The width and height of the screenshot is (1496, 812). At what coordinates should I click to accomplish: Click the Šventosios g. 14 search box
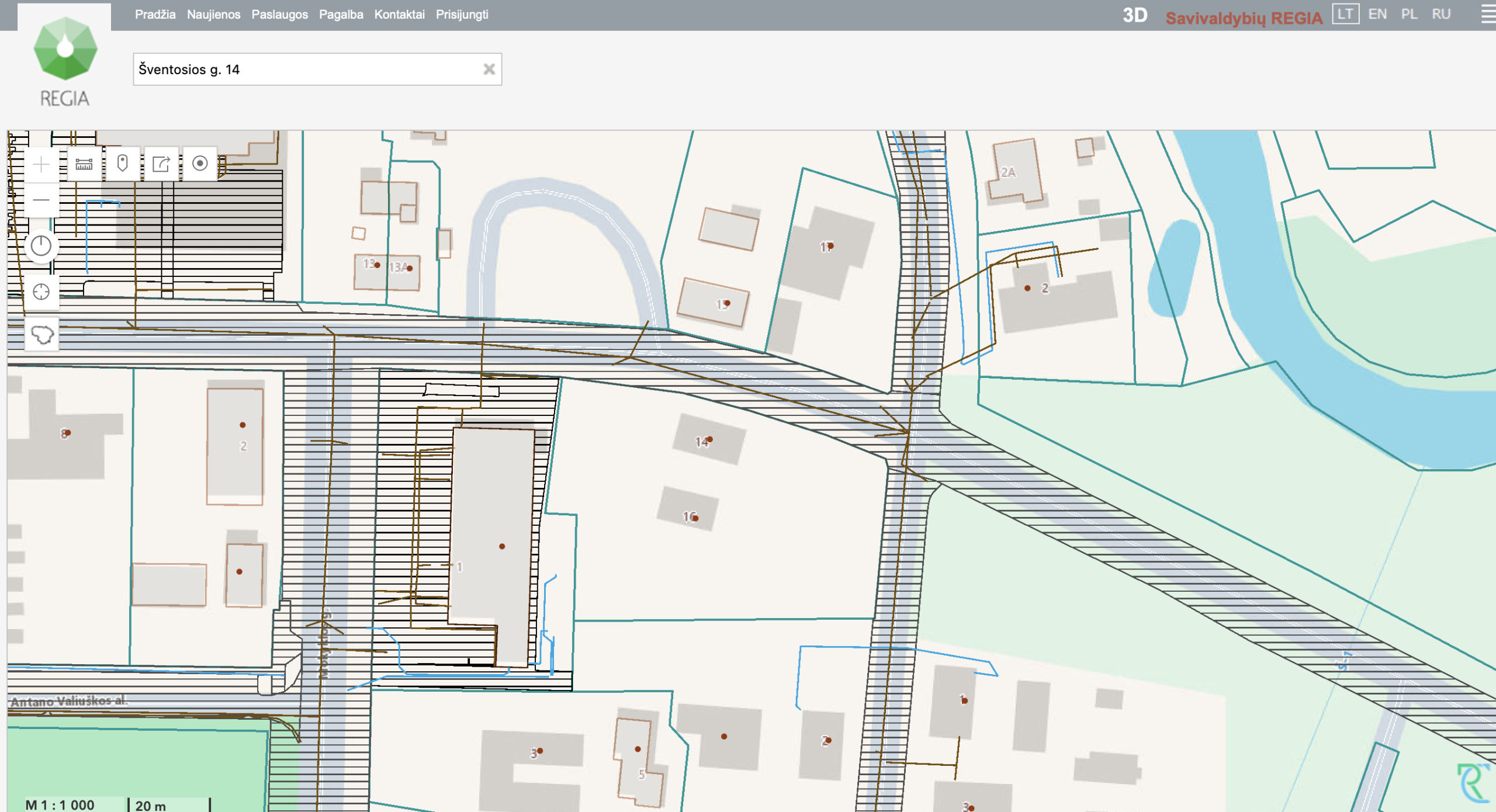tap(304, 70)
